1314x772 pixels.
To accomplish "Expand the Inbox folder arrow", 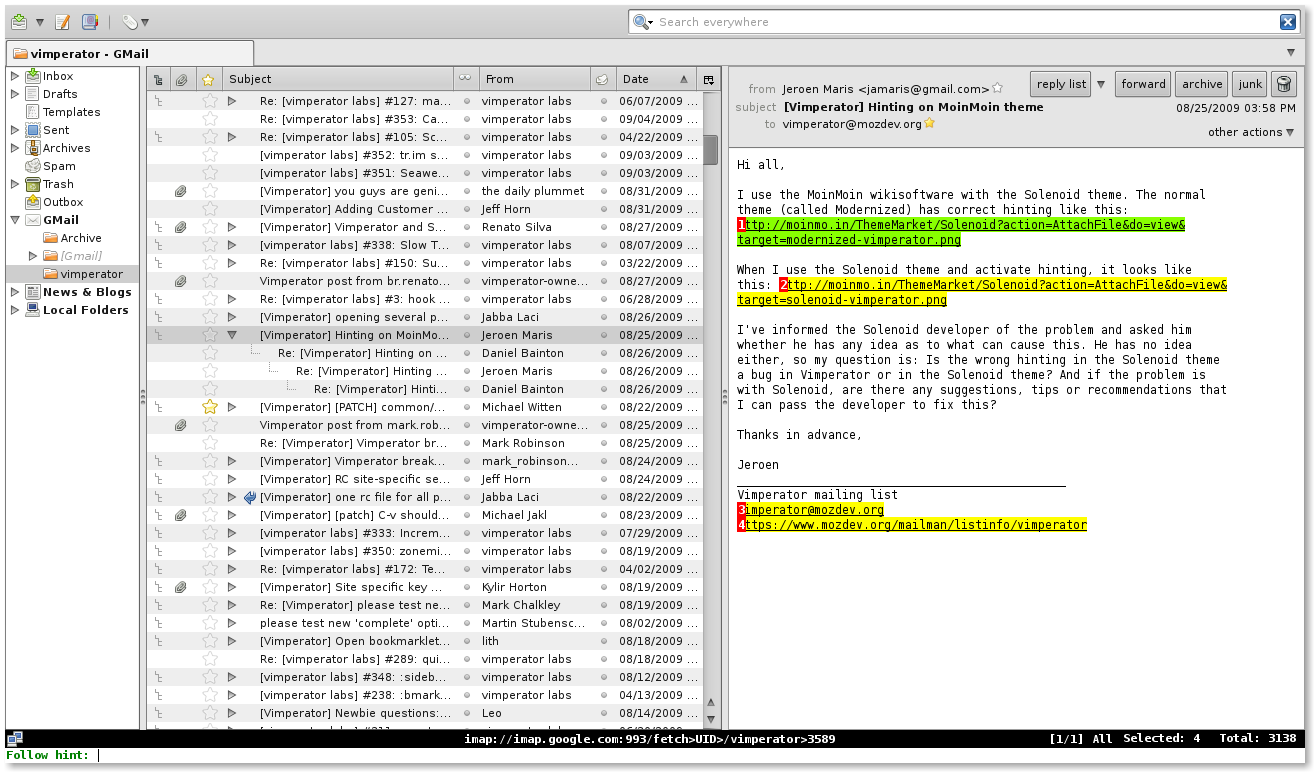I will click(x=14, y=76).
